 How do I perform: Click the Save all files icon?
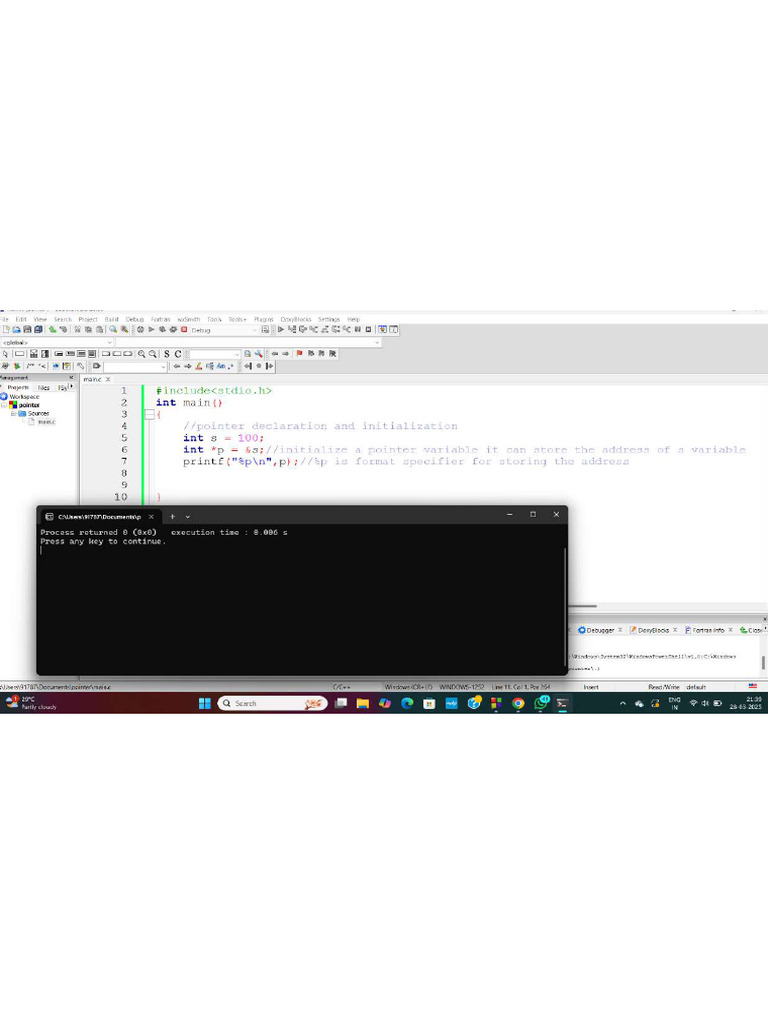pyautogui.click(x=39, y=329)
